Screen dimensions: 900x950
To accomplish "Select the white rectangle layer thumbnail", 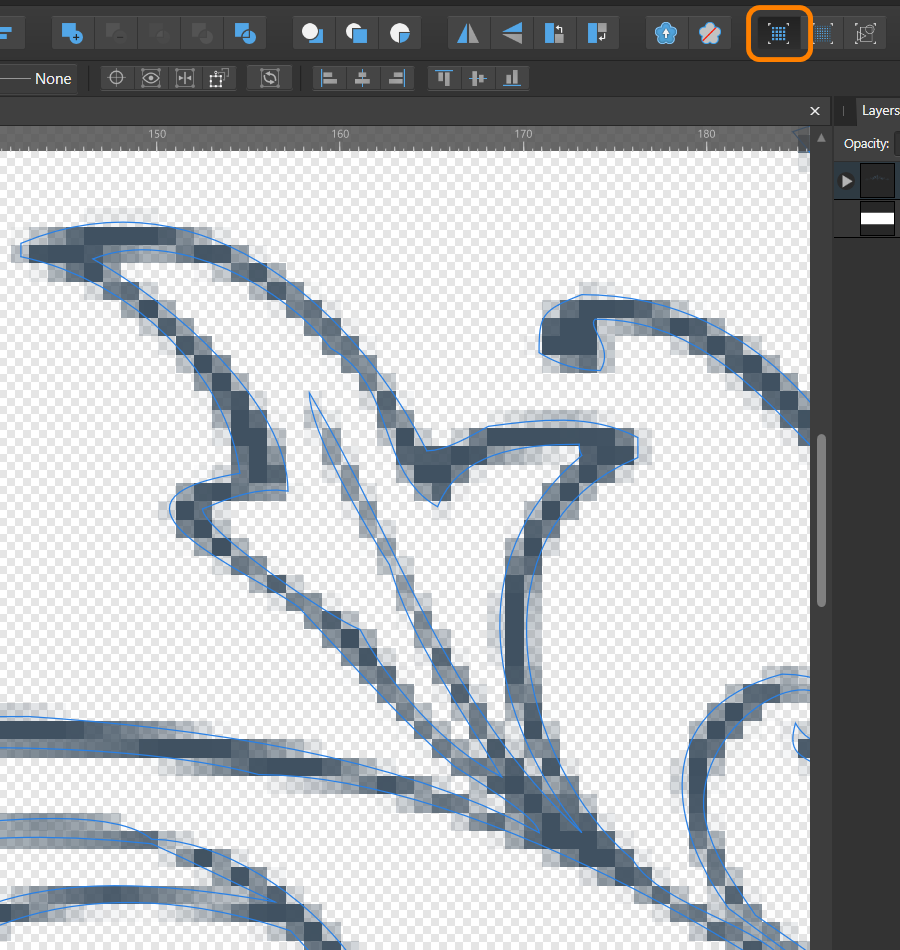I will pos(877,219).
